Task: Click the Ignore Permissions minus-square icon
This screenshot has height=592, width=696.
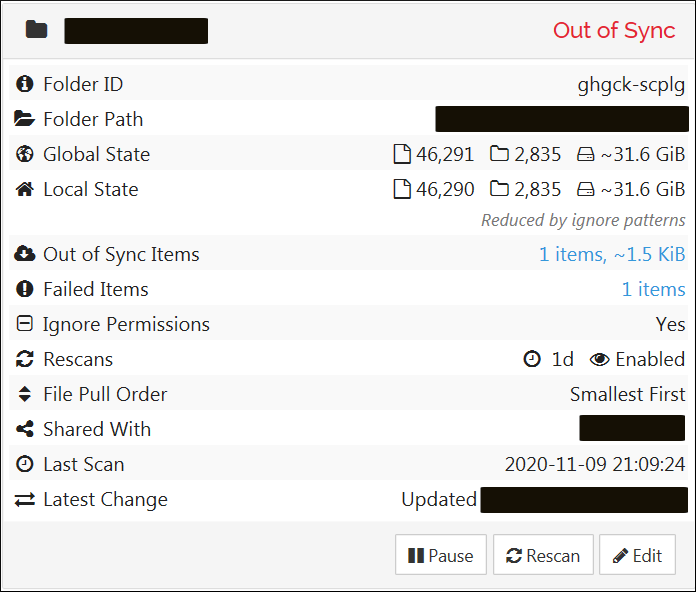Action: coord(25,325)
